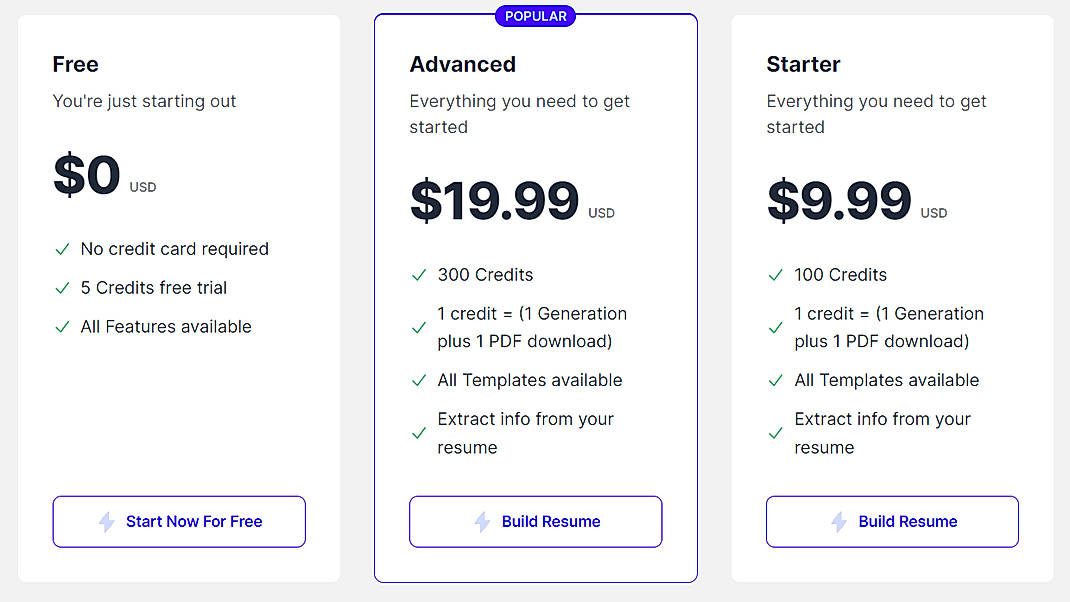Screen dimensions: 1070x602
Task: Click the lightning icon in Starter Build Resume button
Action: point(841,521)
